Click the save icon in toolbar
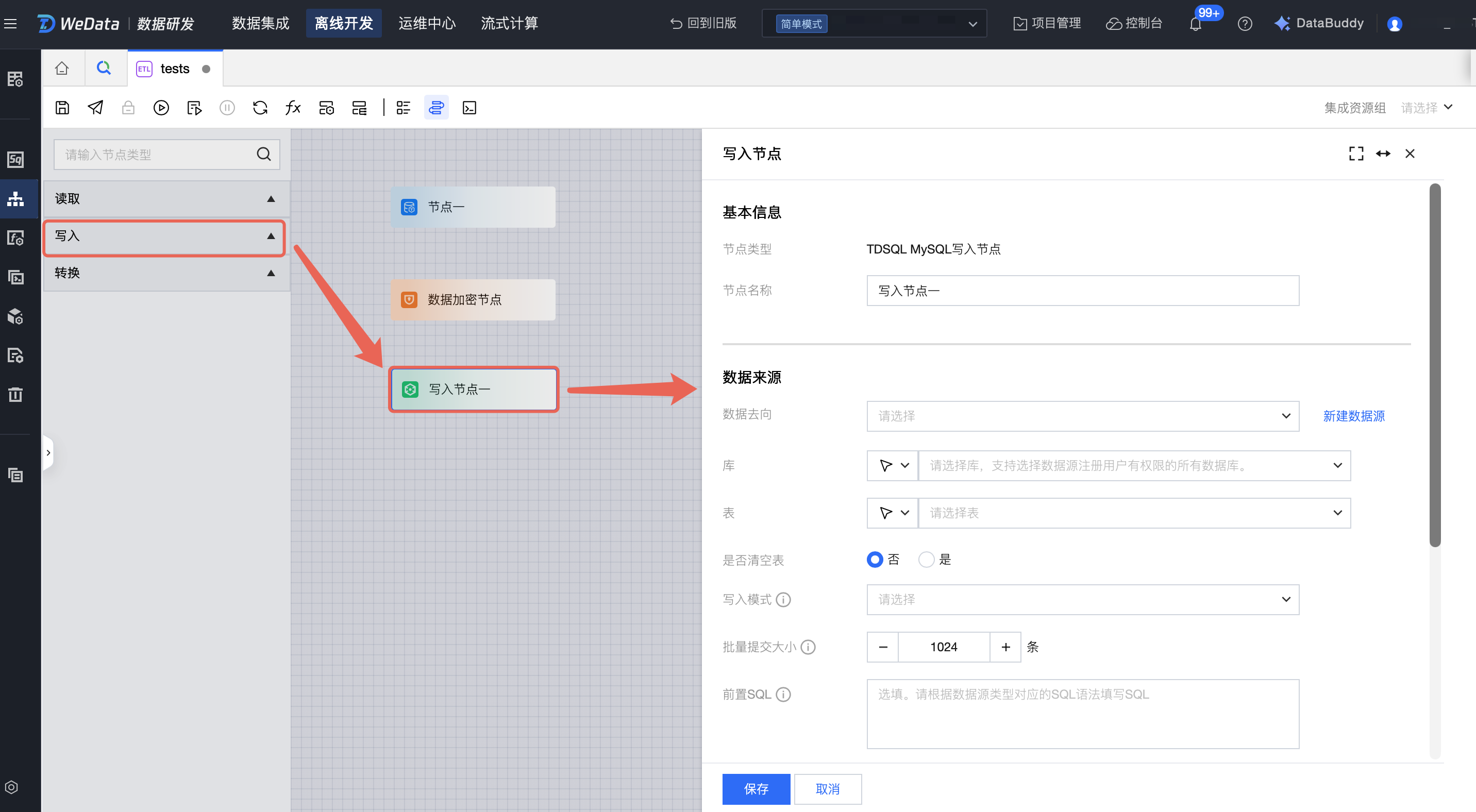Screen dimensions: 1476x812 coord(62,108)
